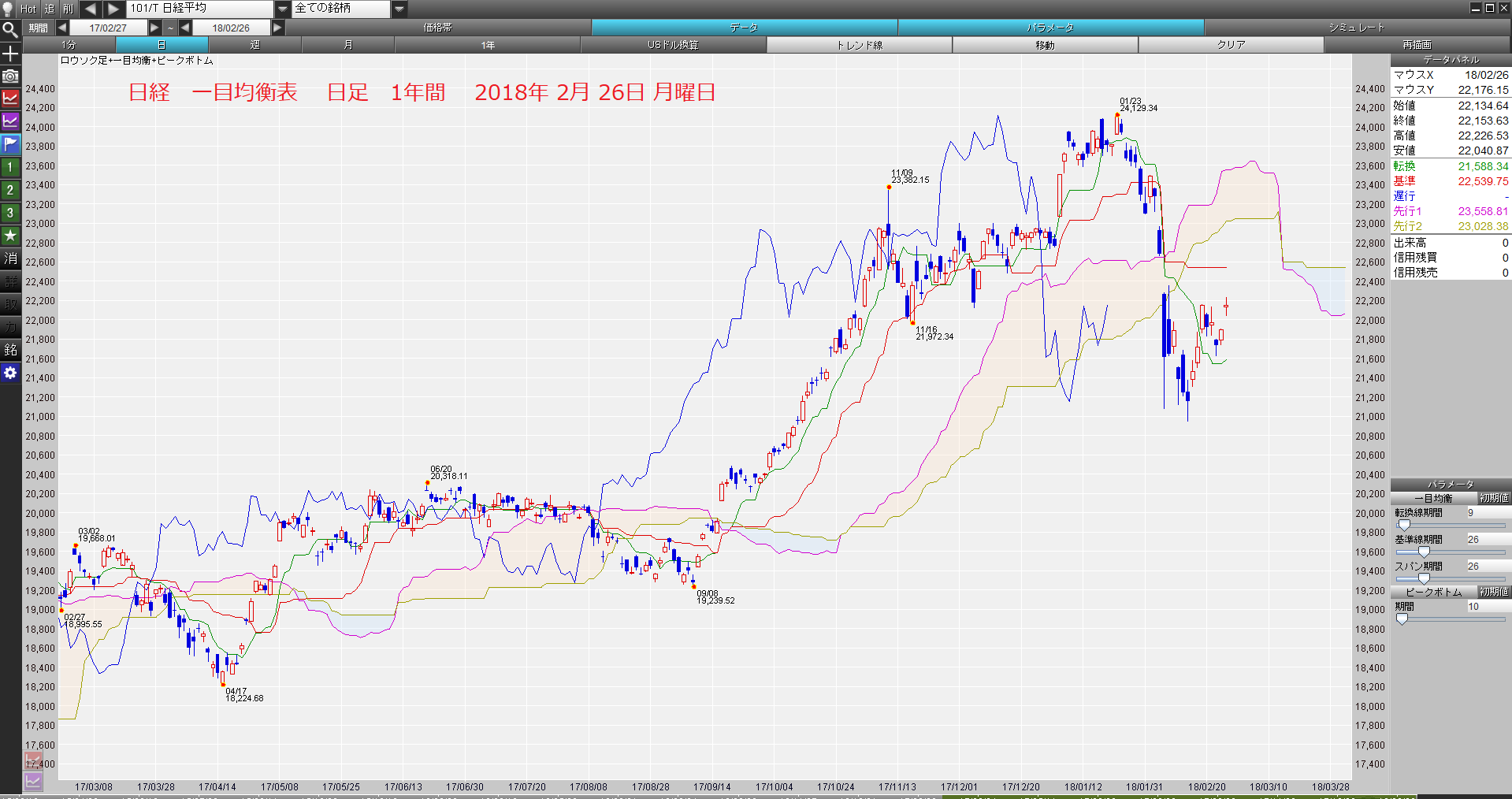Click the 詳 details sidebar button
This screenshot has width=1512, height=799.
tap(10, 281)
